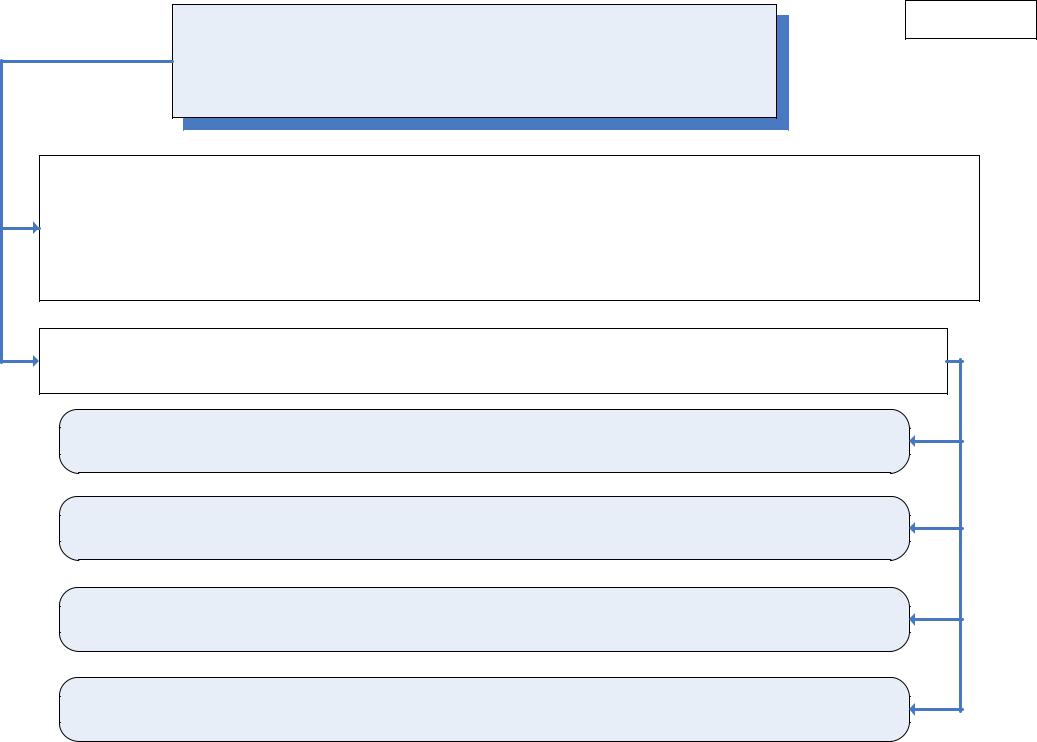1037x742 pixels.
Task: Select the long vertical connector on left side
Action: coord(2,212)
